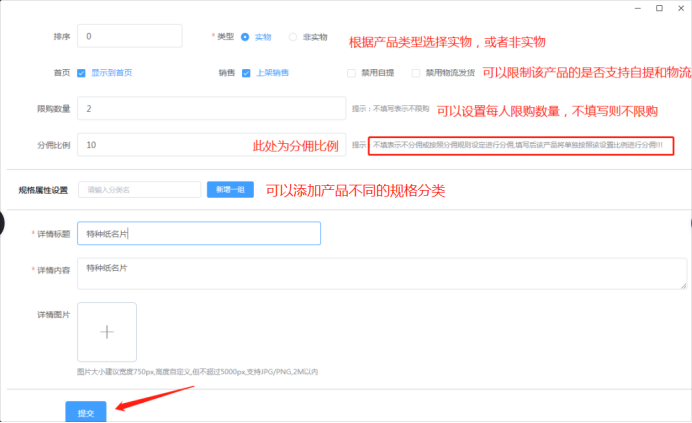Viewport: 692px width, 423px height.
Task: Click the 详情标题 text field
Action: (198, 233)
